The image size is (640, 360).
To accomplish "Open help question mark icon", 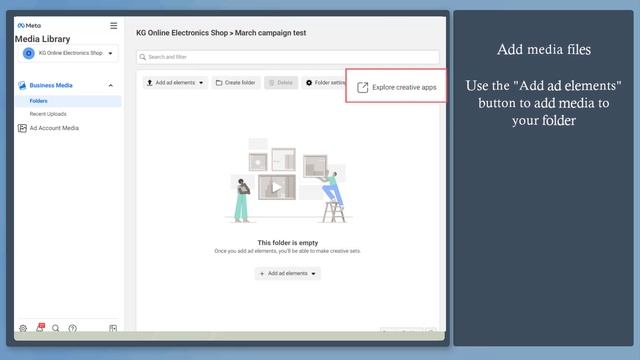I will coord(72,328).
